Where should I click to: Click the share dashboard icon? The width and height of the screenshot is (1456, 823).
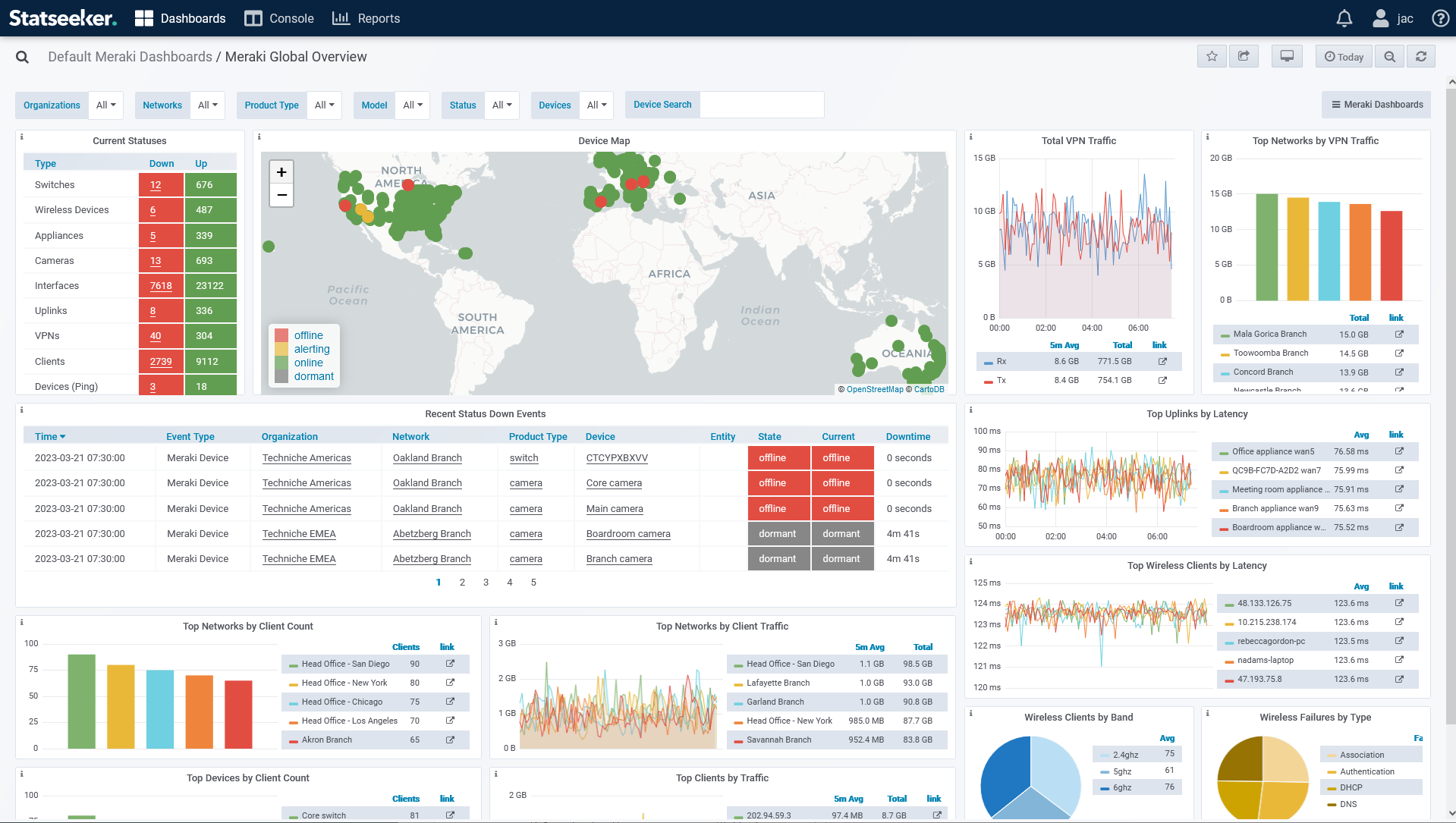pyautogui.click(x=1244, y=56)
